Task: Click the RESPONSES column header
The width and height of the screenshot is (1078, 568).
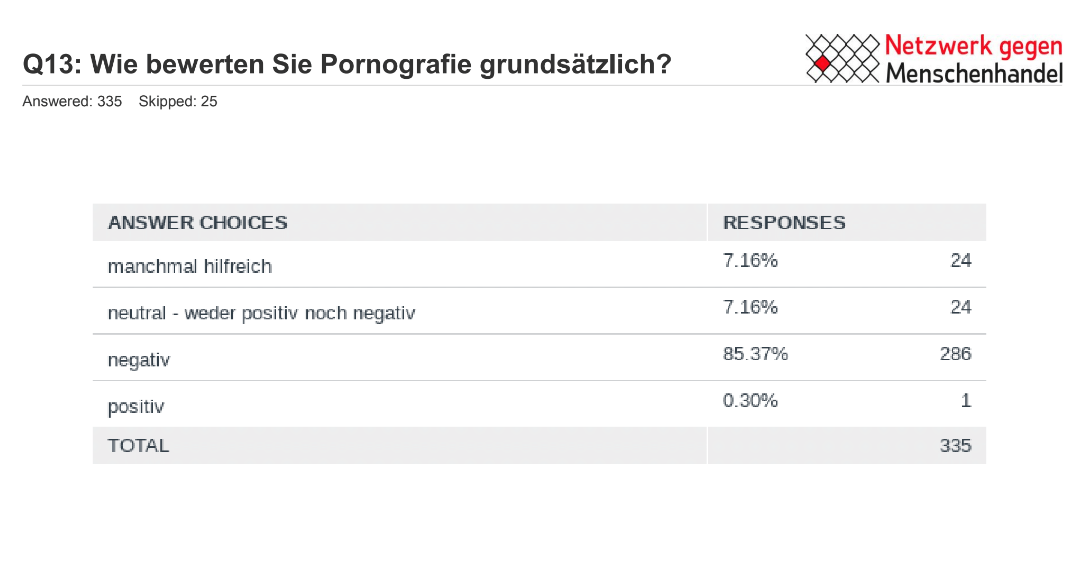Action: coord(784,223)
